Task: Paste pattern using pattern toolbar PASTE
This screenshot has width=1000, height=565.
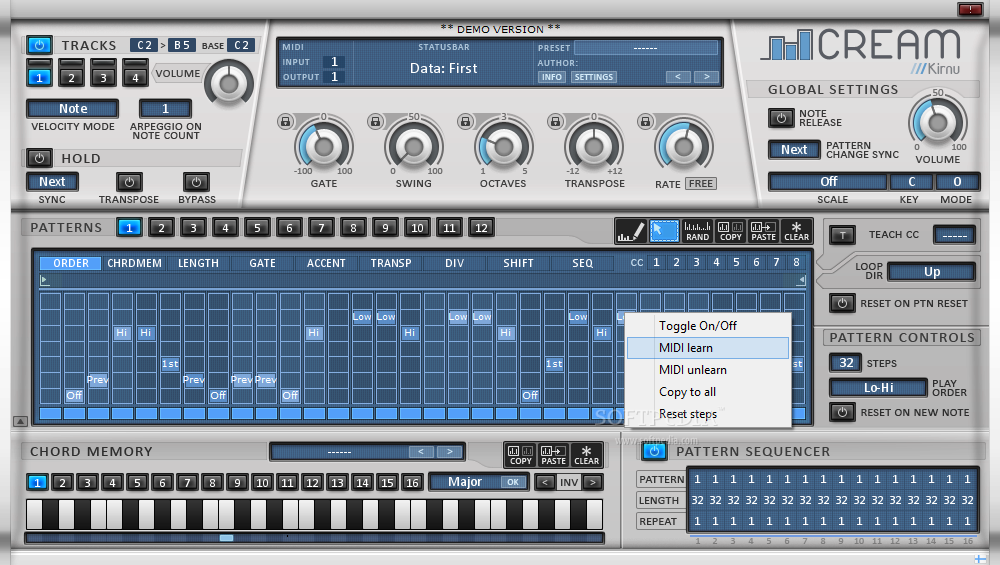Action: pos(763,231)
